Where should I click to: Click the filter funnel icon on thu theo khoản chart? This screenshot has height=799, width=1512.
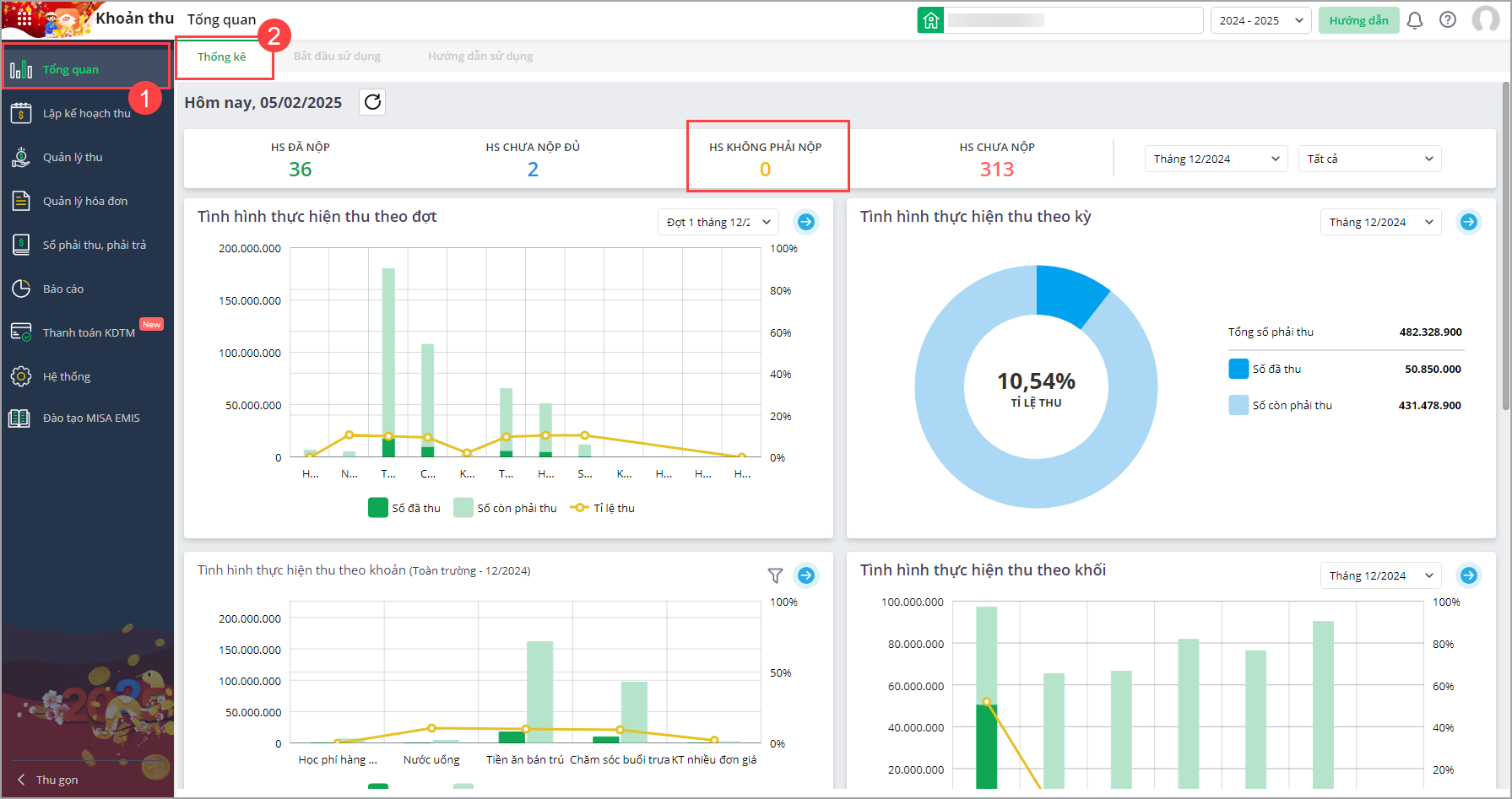775,575
